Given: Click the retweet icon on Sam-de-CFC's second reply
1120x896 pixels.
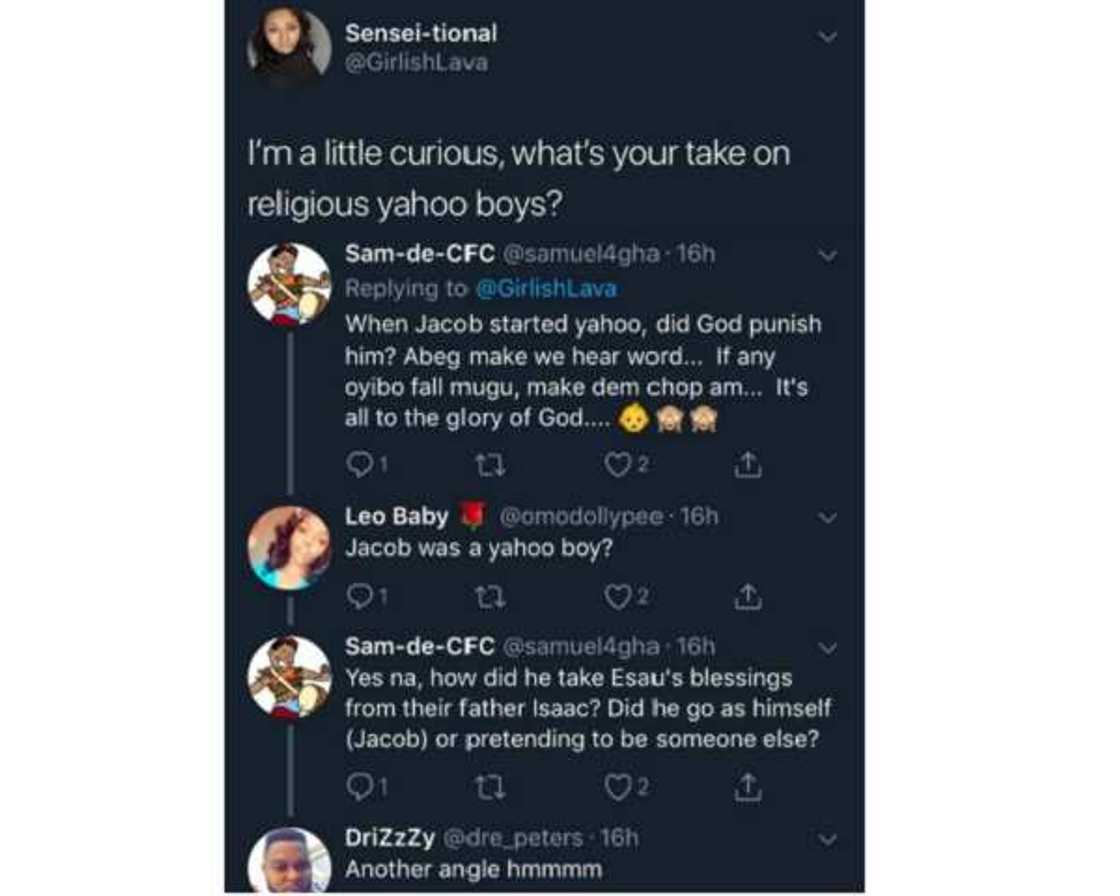Looking at the screenshot, I should point(490,787).
